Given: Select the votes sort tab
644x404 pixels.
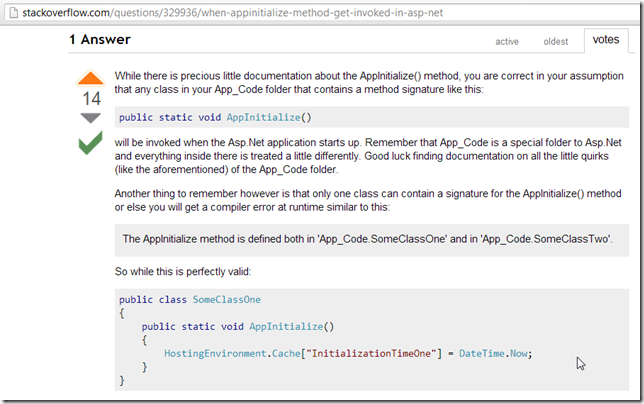Looking at the screenshot, I should [x=606, y=40].
